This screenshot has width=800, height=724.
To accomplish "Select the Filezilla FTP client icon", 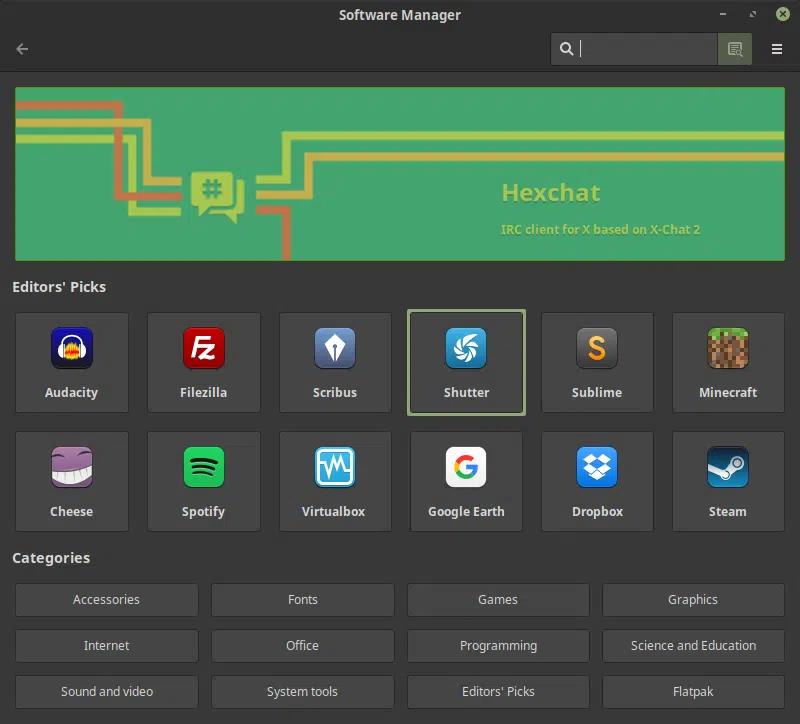I will [203, 362].
